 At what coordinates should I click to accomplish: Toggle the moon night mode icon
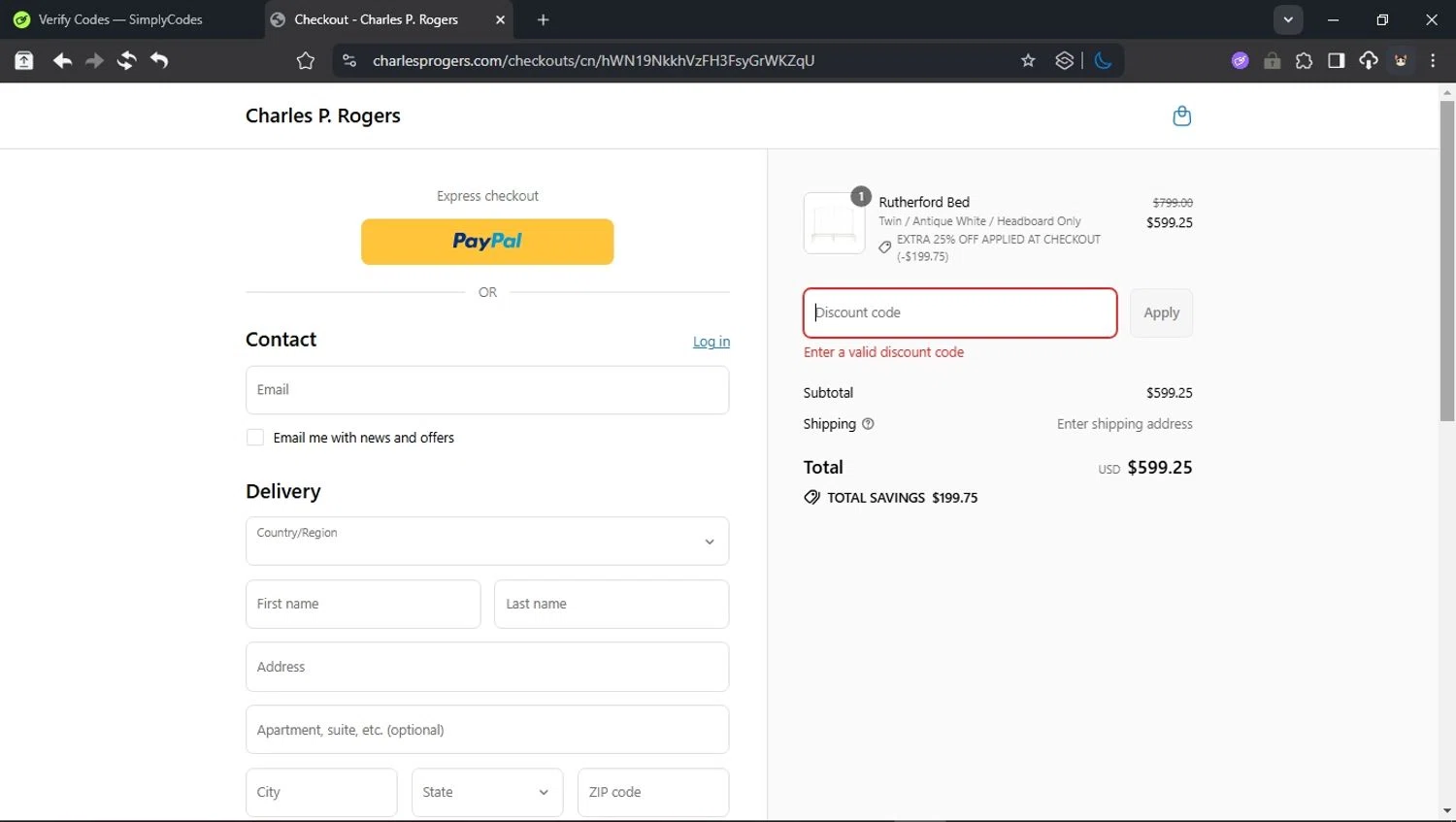(1103, 61)
